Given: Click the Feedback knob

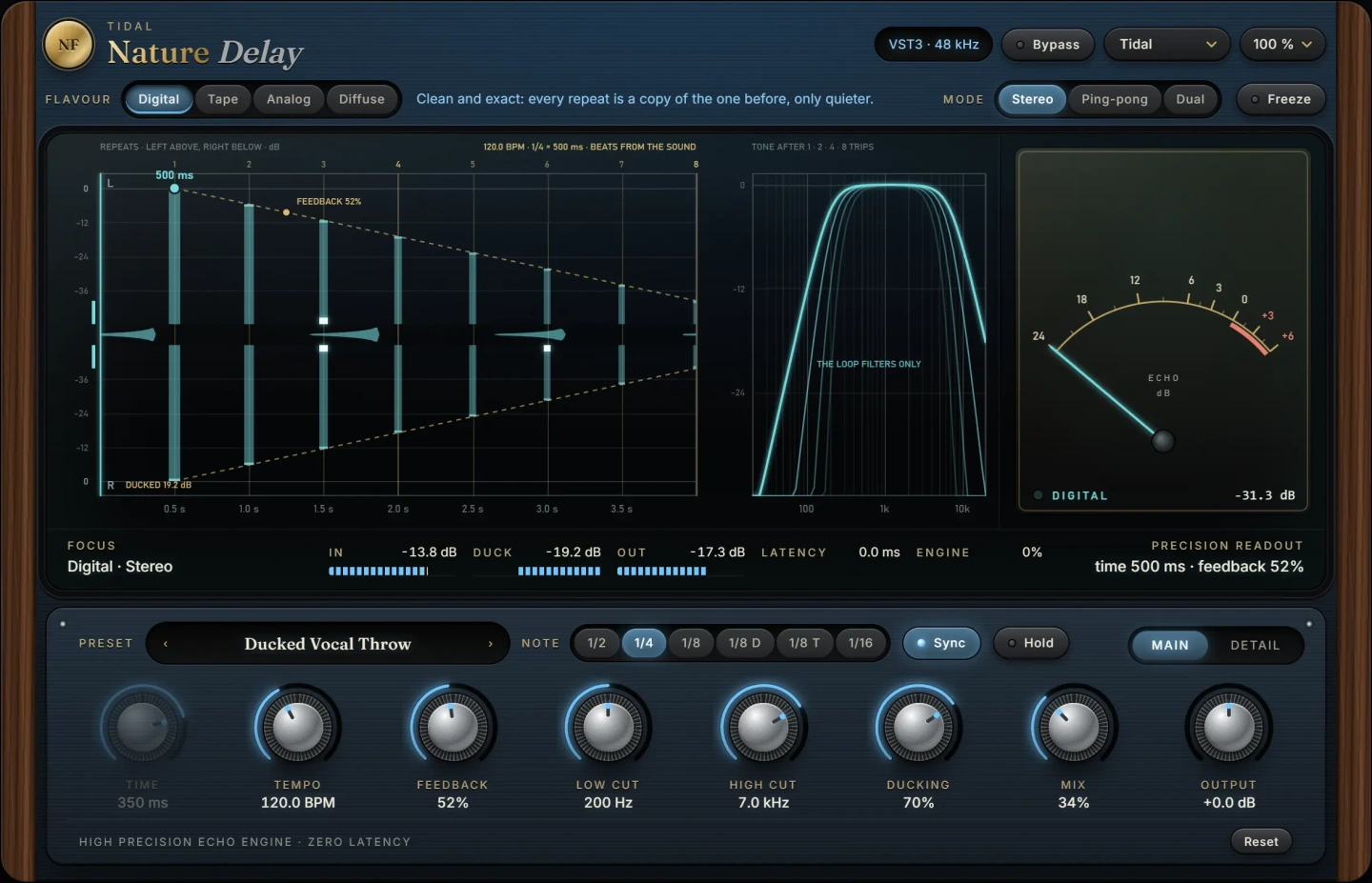Looking at the screenshot, I should (453, 728).
